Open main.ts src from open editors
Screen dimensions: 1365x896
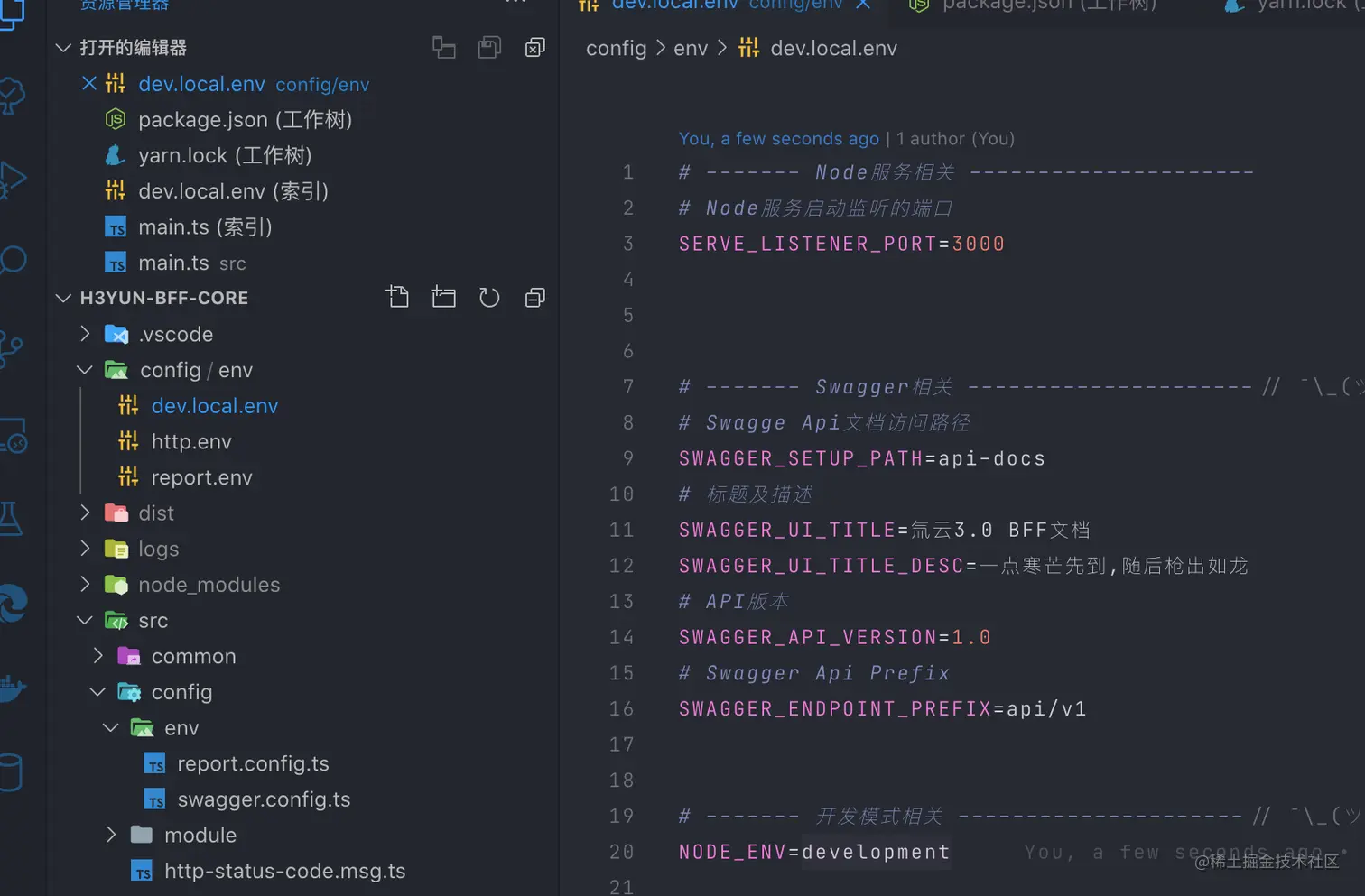(x=192, y=263)
